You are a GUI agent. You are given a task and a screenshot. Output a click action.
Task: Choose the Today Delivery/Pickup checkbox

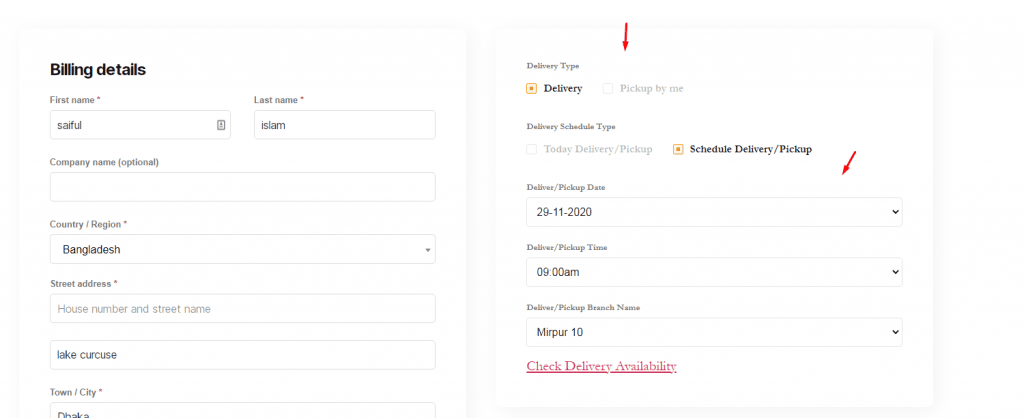tap(532, 149)
